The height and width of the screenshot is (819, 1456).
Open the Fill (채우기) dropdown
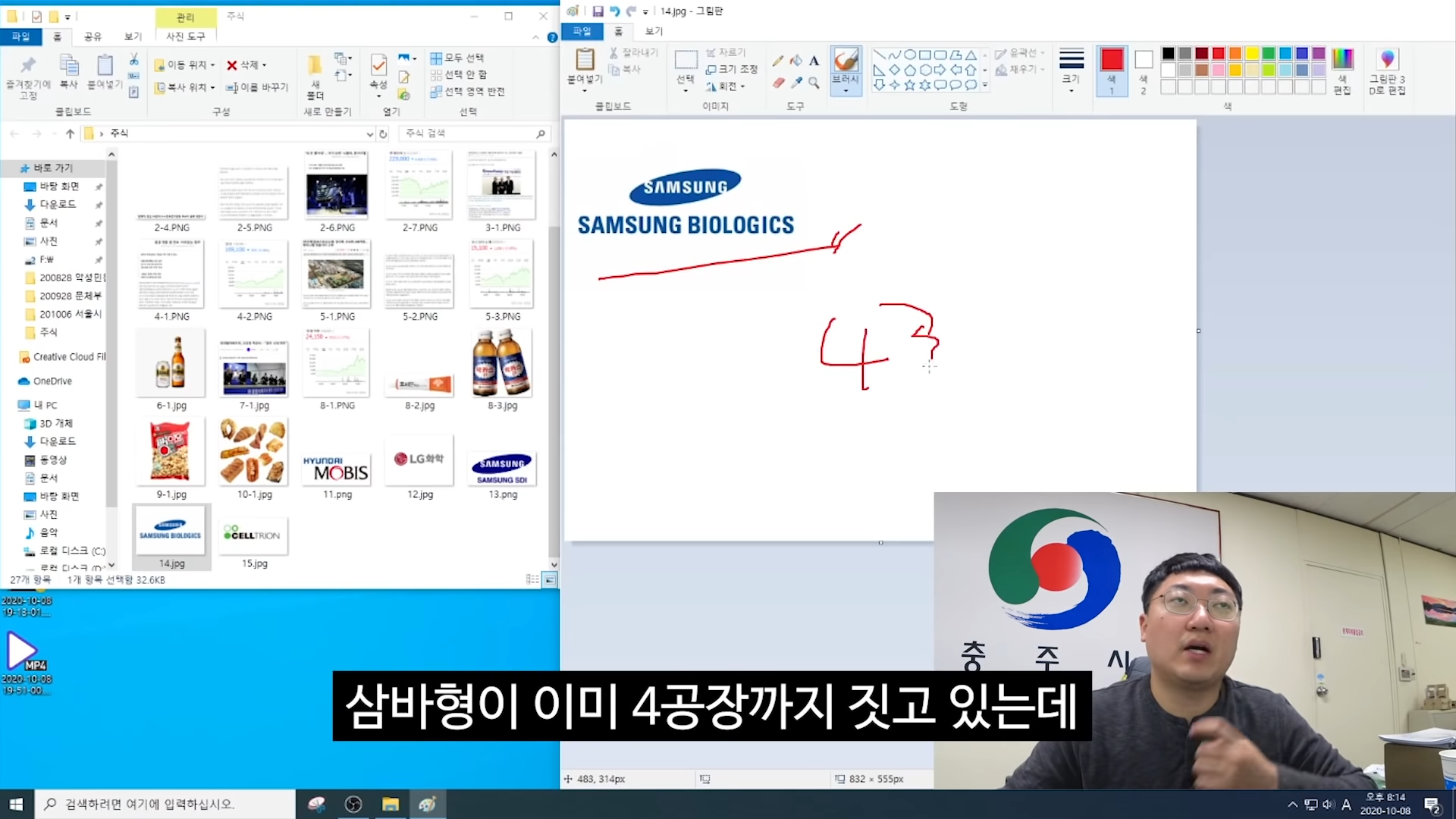tap(1020, 70)
